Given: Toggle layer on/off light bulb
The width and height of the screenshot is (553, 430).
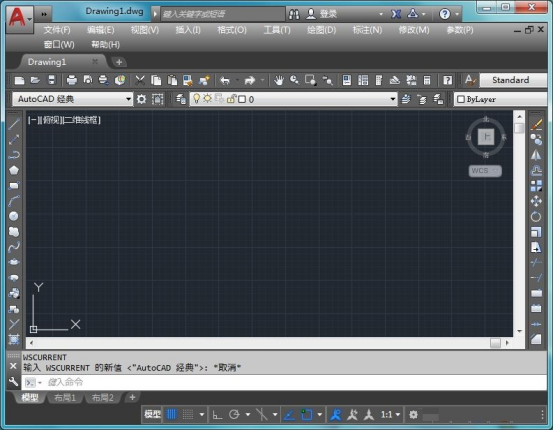Looking at the screenshot, I should (x=196, y=99).
